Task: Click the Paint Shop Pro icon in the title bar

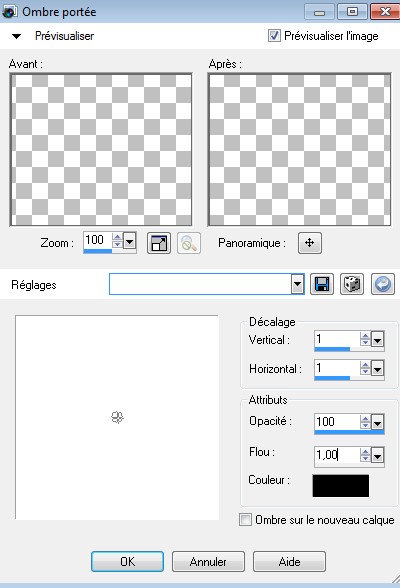Action: [x=9, y=12]
